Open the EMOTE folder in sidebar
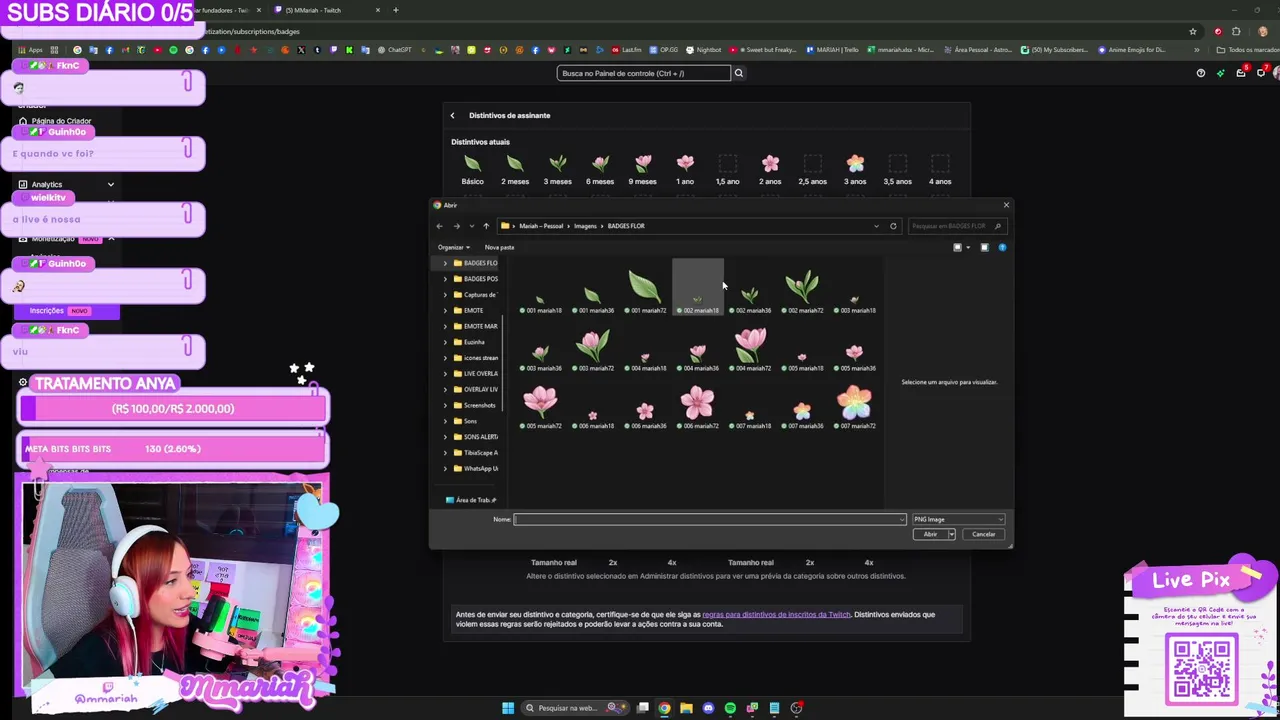1280x720 pixels. tap(473, 310)
